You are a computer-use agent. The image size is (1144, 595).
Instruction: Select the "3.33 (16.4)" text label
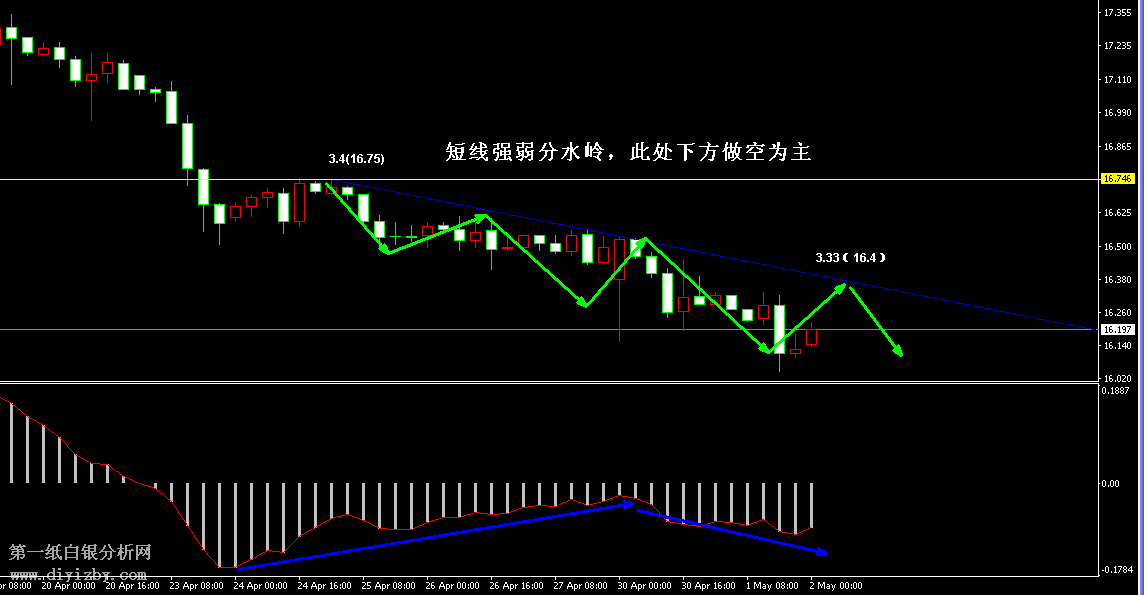(850, 258)
